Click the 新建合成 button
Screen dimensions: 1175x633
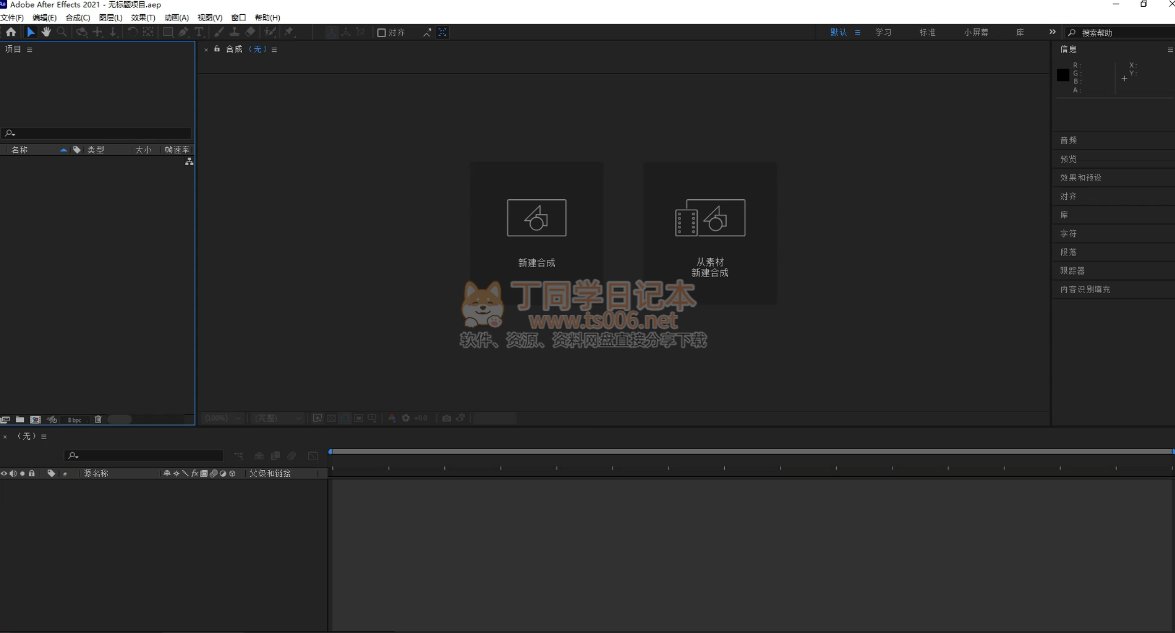pos(537,233)
